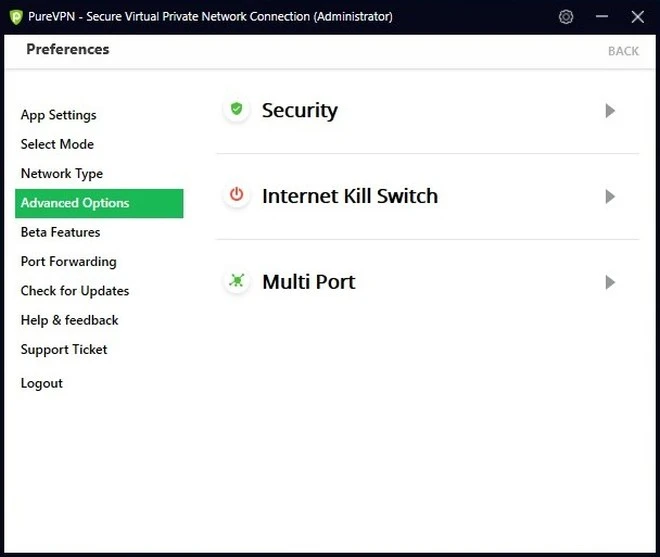The width and height of the screenshot is (660, 557).
Task: Log out using the Logout option
Action: coord(42,383)
